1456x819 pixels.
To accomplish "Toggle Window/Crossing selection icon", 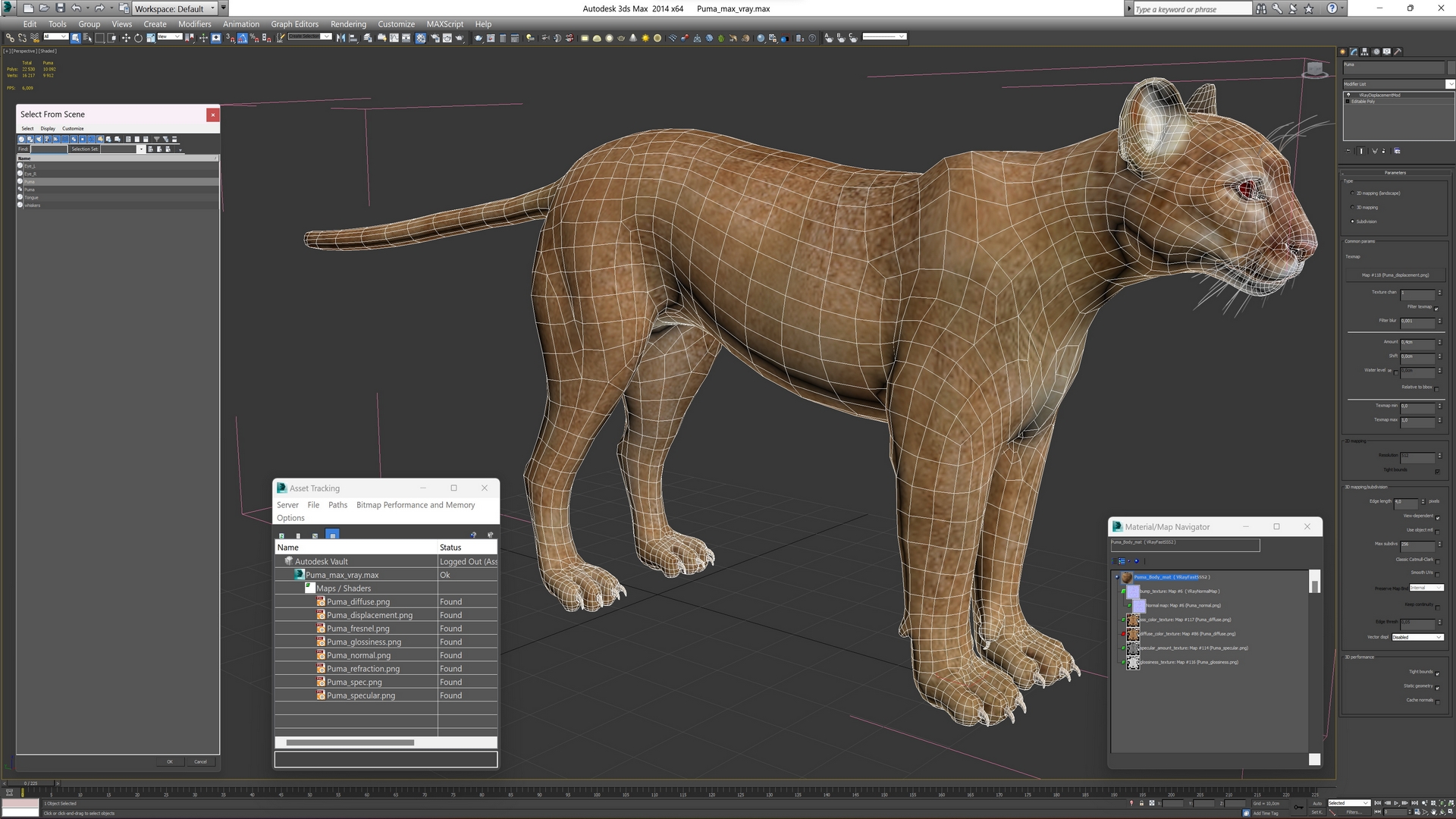I will pyautogui.click(x=111, y=37).
